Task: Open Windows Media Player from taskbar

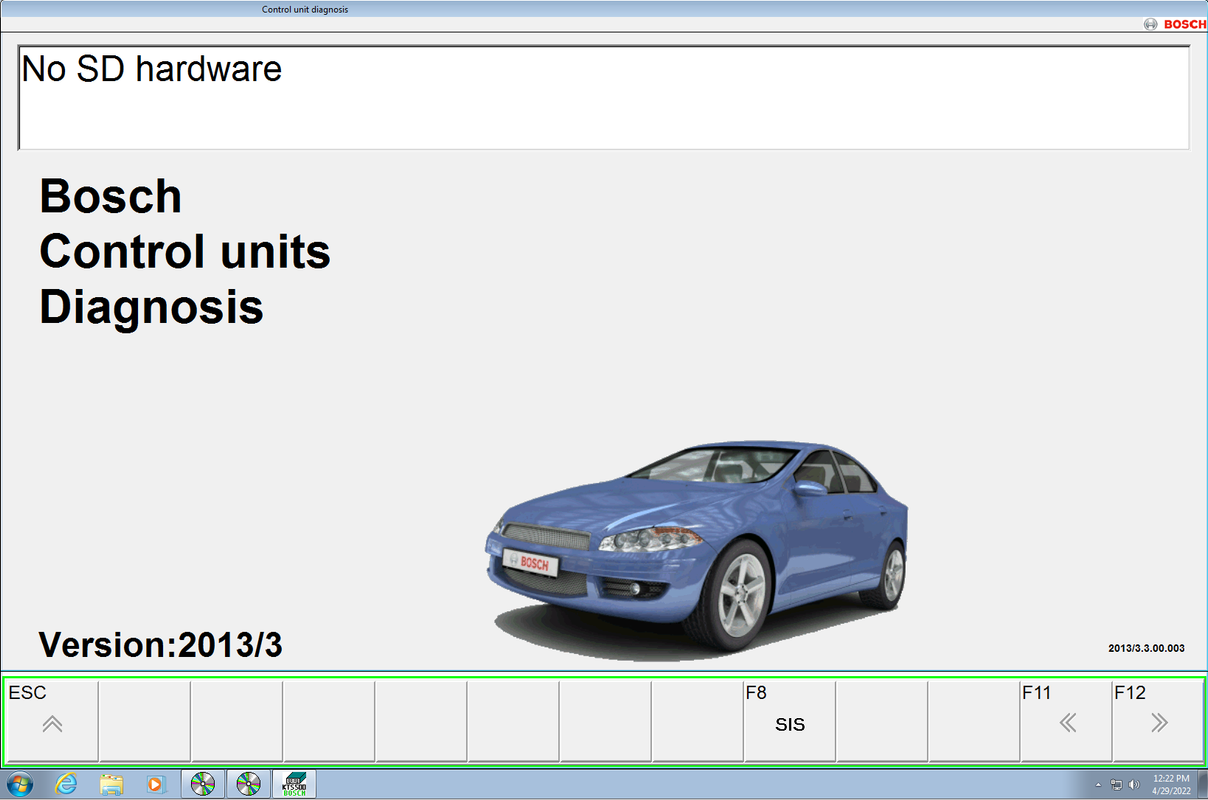Action: (155, 784)
